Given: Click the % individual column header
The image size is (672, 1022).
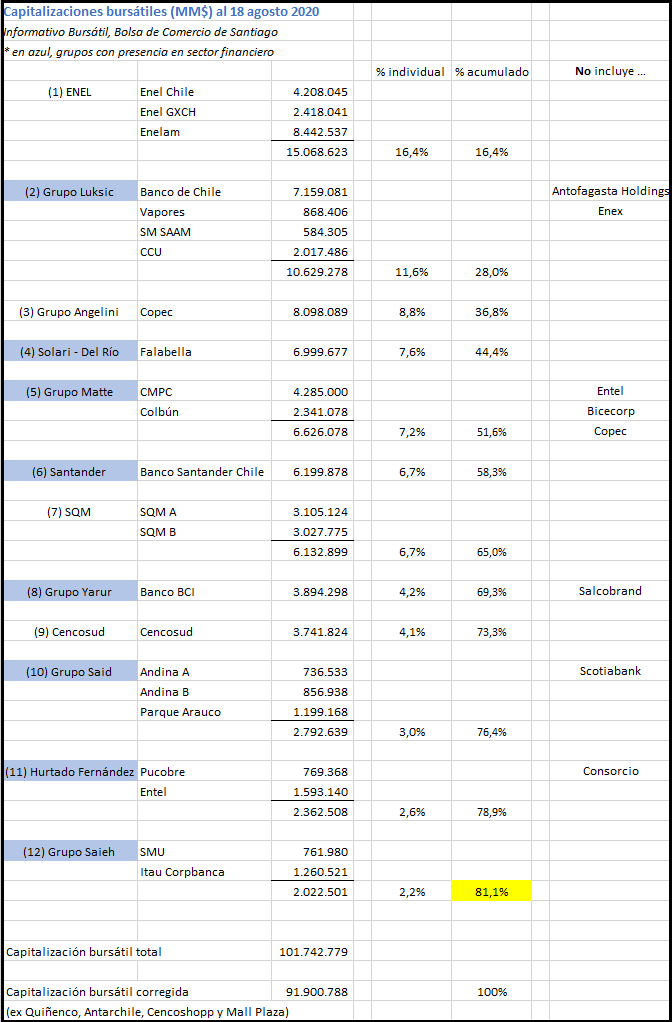Looking at the screenshot, I should [x=411, y=72].
